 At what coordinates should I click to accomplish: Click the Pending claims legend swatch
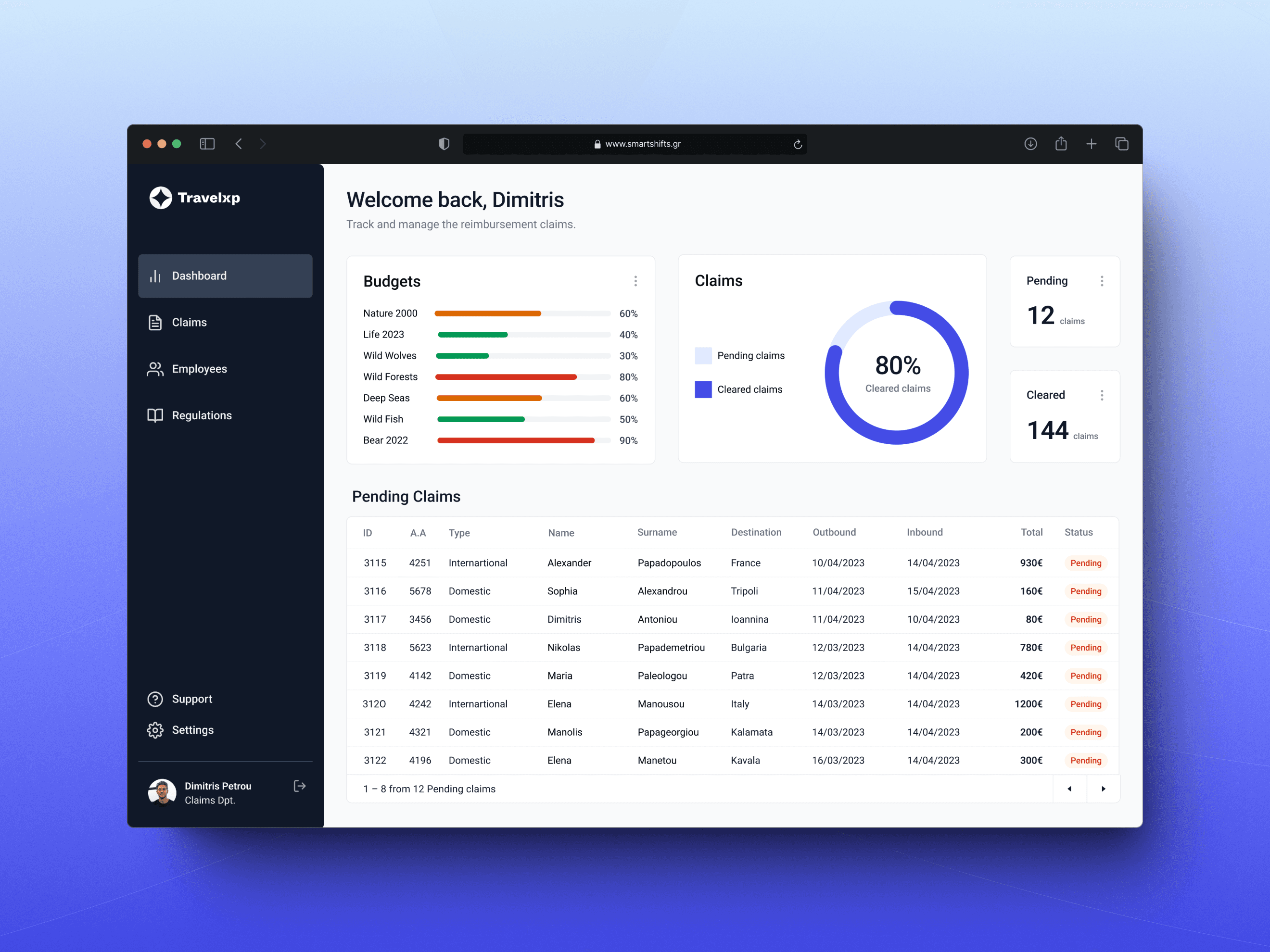pyautogui.click(x=703, y=356)
